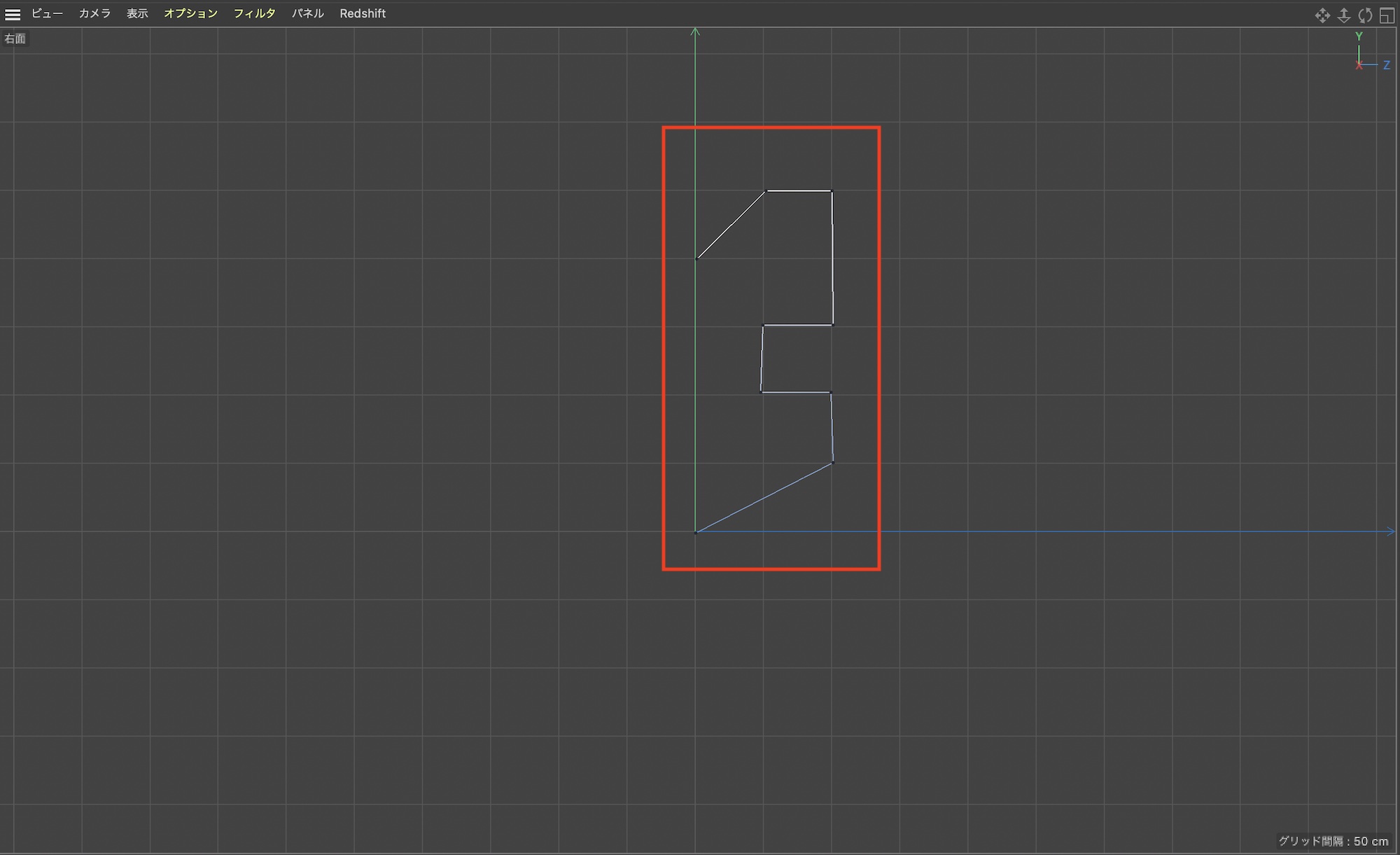The width and height of the screenshot is (1400, 855).
Task: Click the red X on the axis gizmo
Action: [1359, 65]
